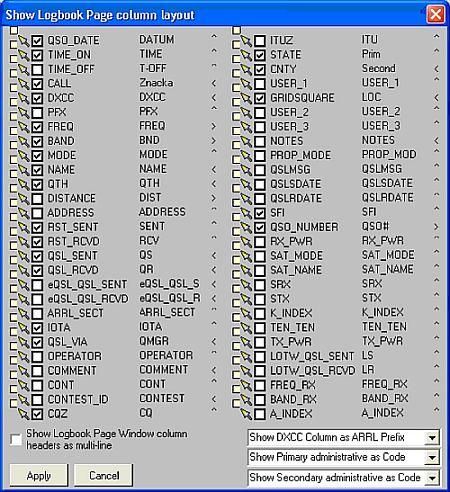This screenshot has height=492, width=450.
Task: Click the arrow cursor icon beside RST_SENT
Action: [23, 227]
